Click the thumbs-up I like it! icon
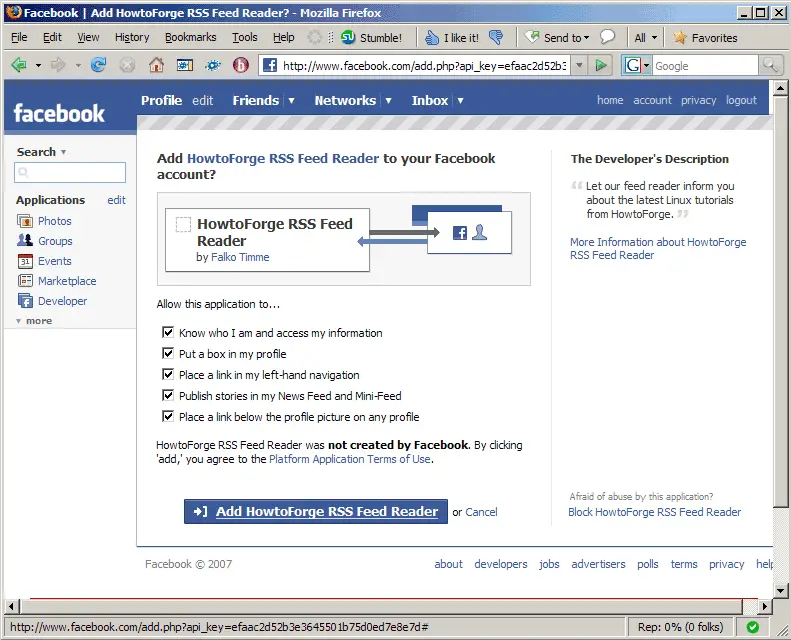Screen dimensions: 791x640 (x=432, y=37)
